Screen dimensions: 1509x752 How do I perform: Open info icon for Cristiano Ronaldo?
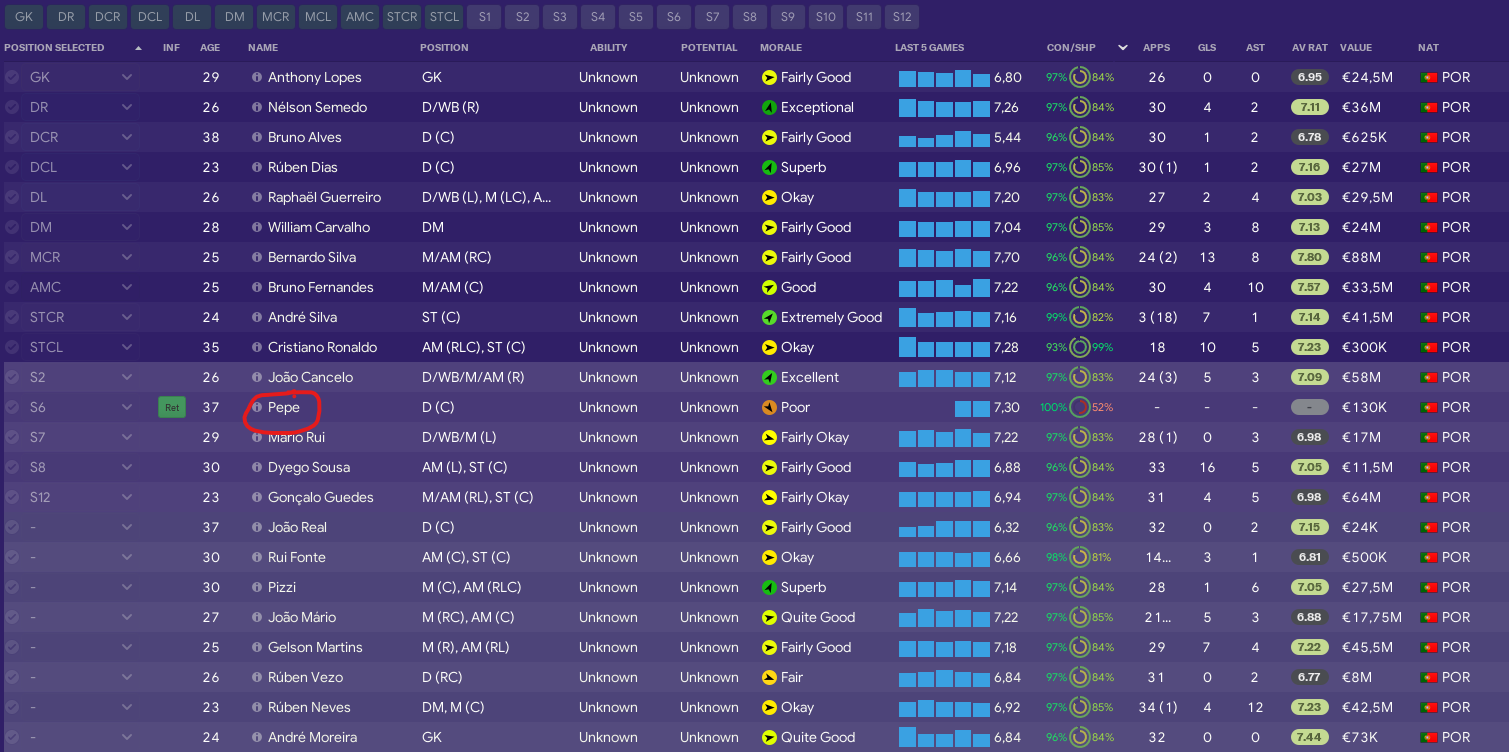[x=257, y=347]
